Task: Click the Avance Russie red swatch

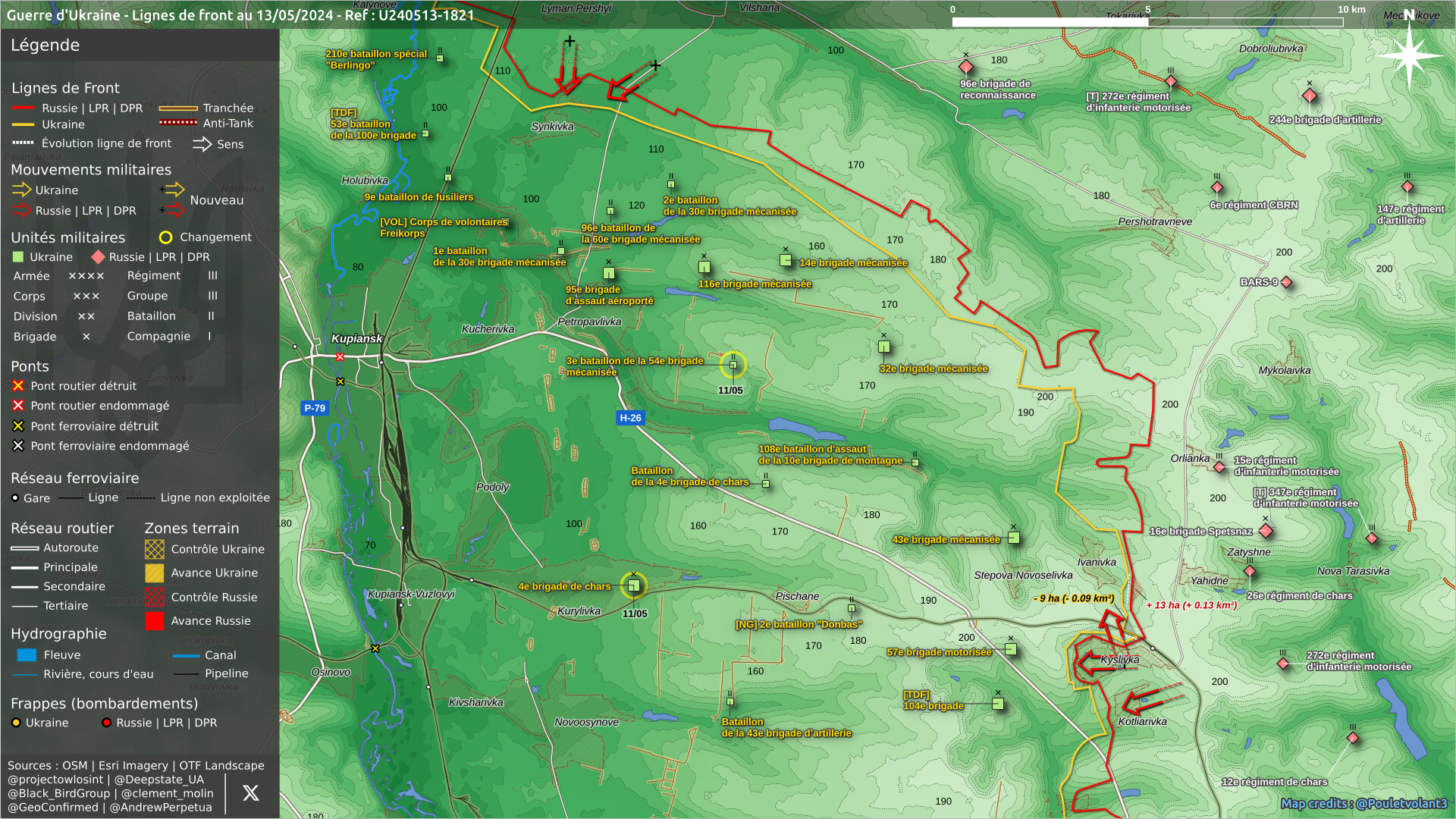Action: (x=155, y=621)
